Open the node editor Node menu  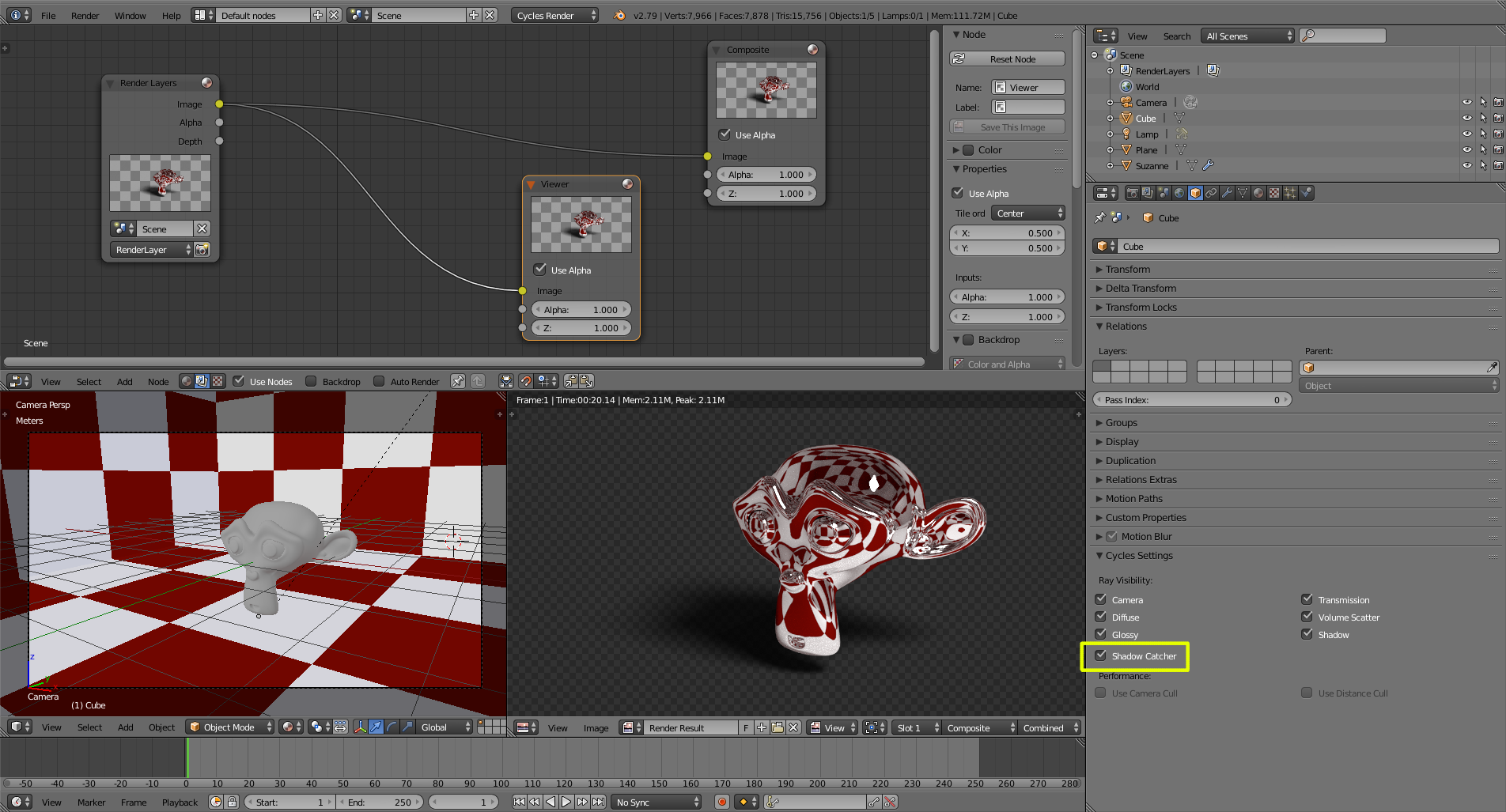tap(158, 381)
